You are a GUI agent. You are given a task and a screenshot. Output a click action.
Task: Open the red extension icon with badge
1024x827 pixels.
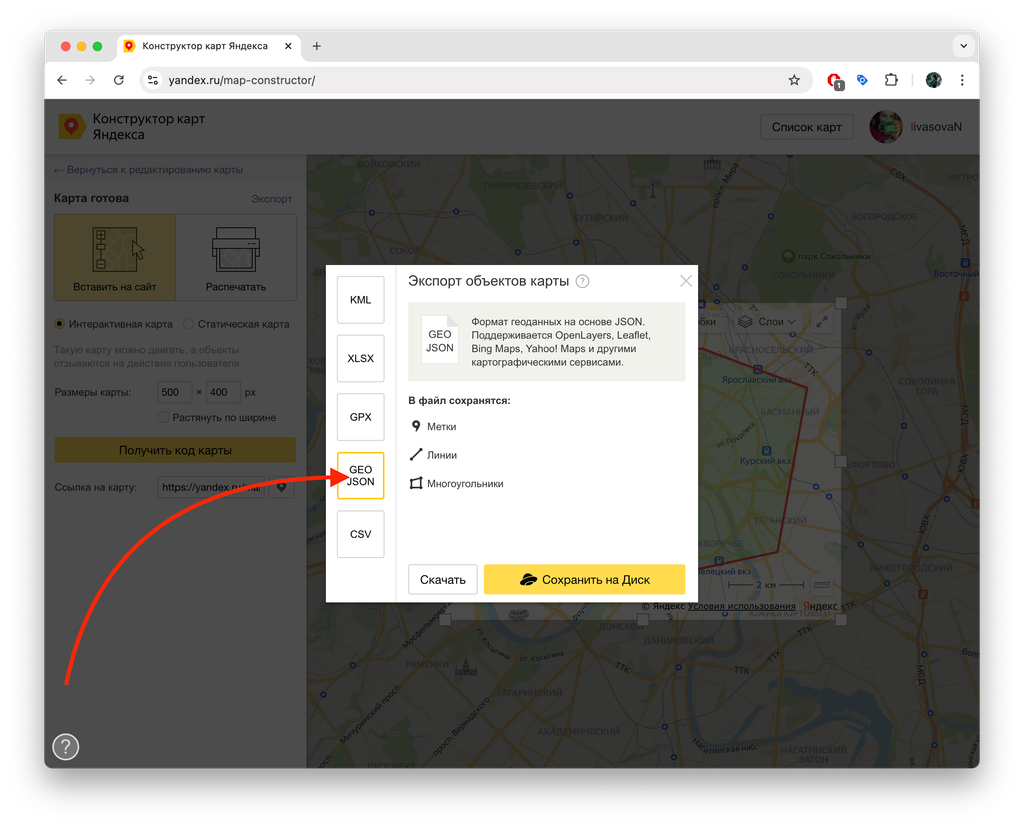[x=835, y=80]
